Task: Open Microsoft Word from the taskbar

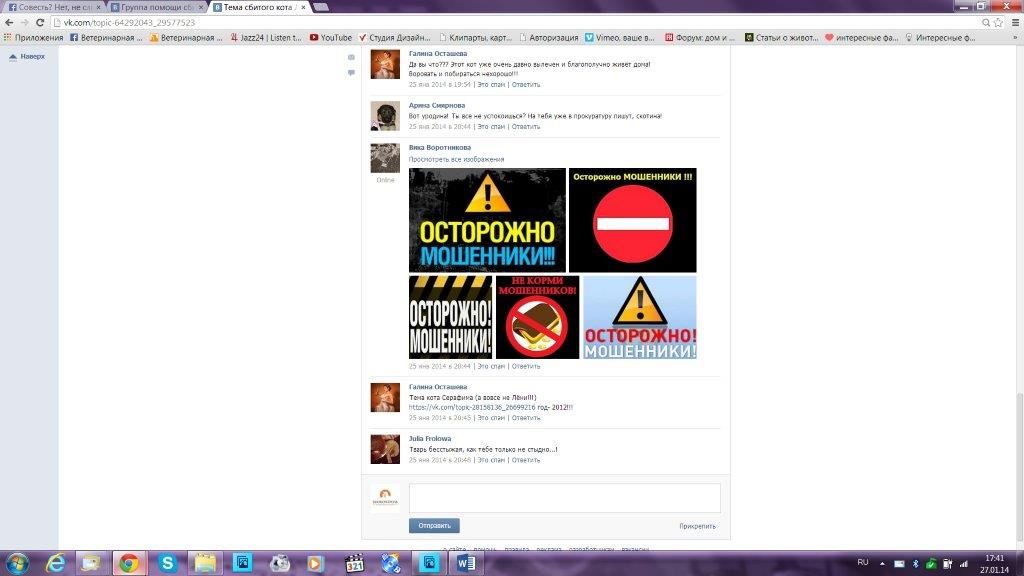Action: [x=466, y=563]
